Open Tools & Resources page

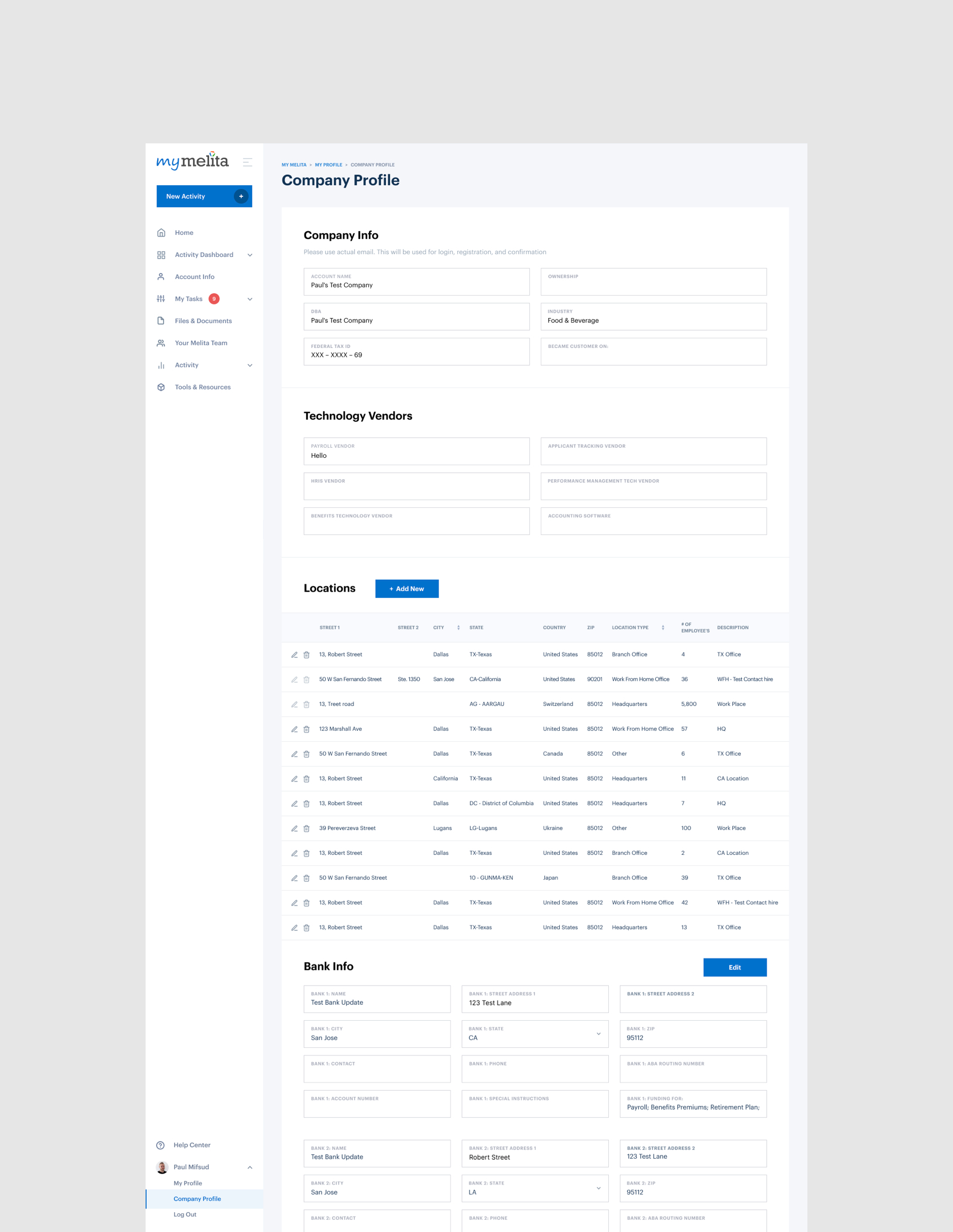pyautogui.click(x=202, y=387)
